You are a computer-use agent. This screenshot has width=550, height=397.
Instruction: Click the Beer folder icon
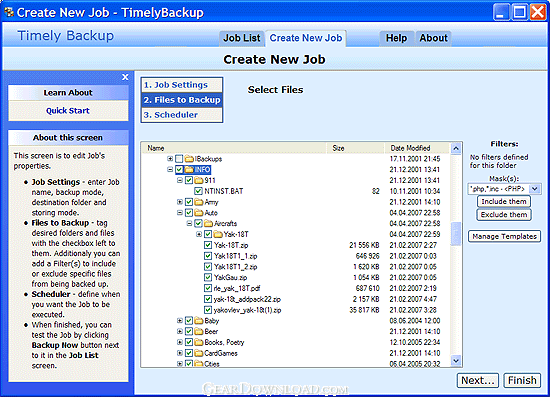[199, 331]
